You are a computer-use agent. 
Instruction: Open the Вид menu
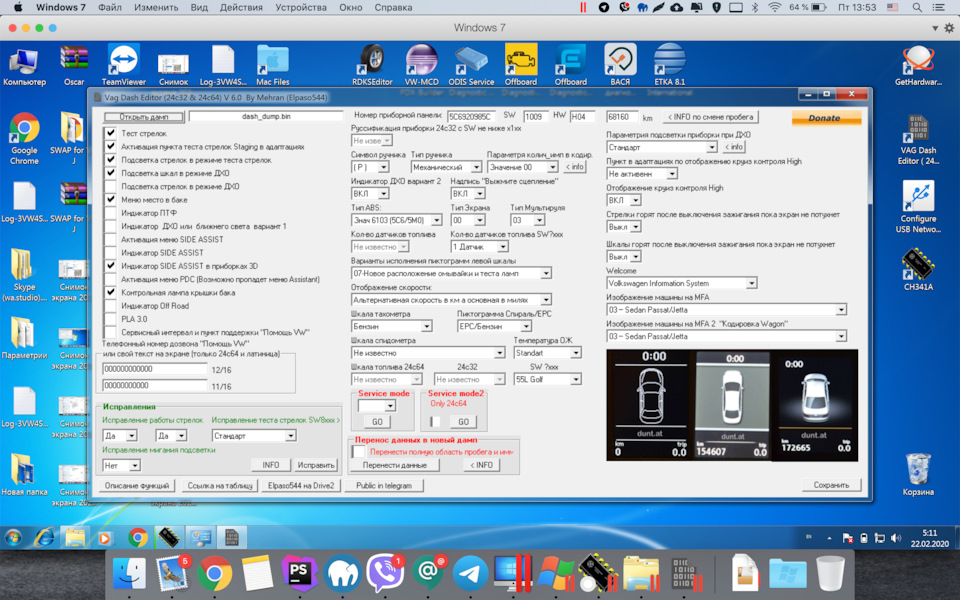(x=199, y=7)
